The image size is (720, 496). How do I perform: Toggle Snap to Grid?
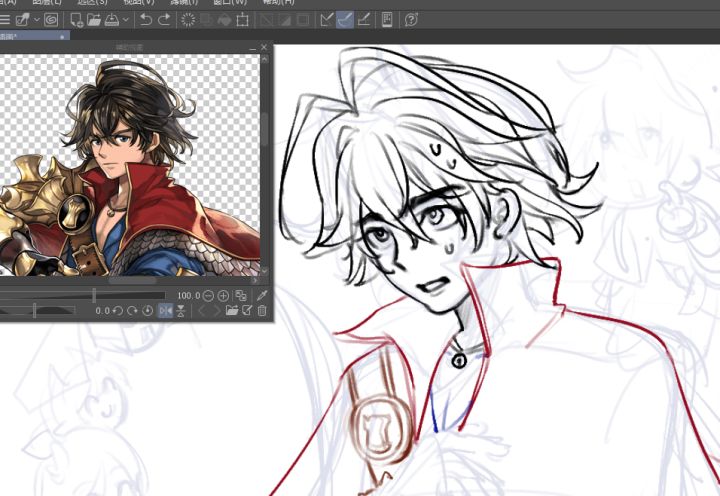pyautogui.click(x=364, y=20)
